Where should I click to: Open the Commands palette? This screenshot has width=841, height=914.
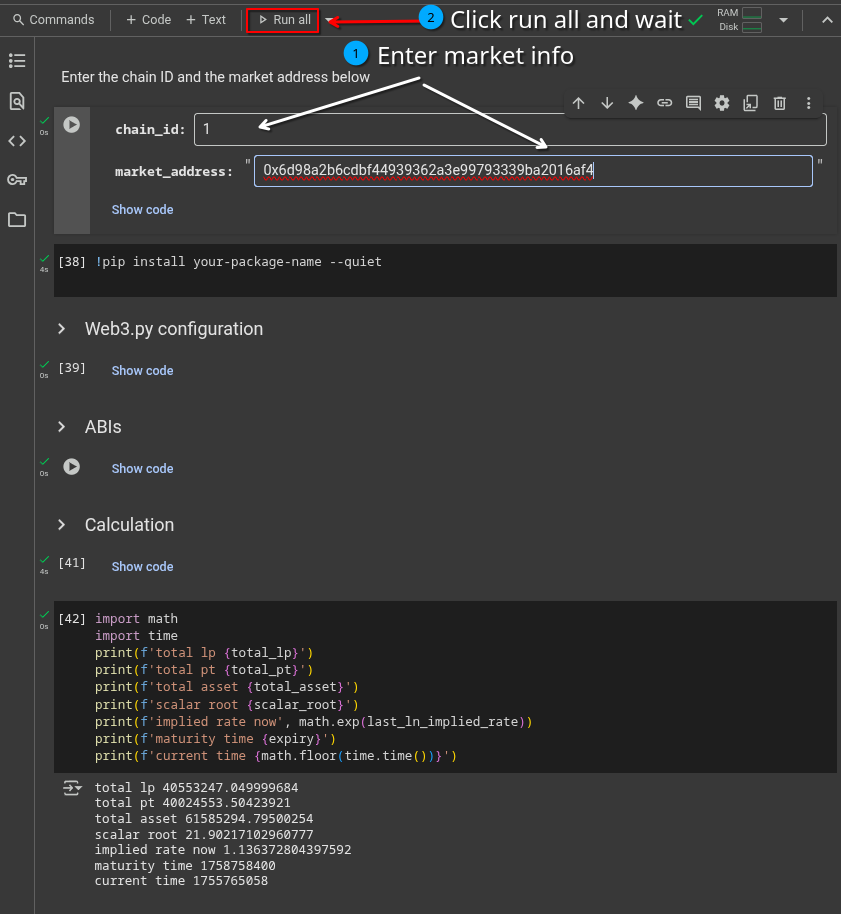pos(54,20)
